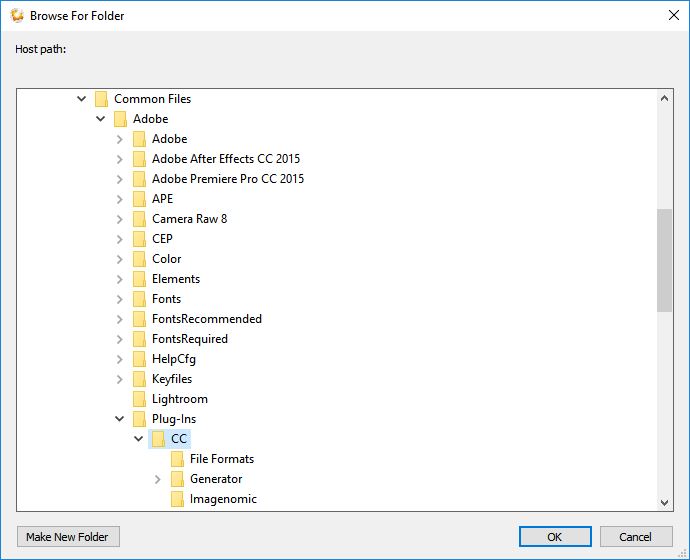
Task: Select the FontsRecommended label
Action: point(207,318)
